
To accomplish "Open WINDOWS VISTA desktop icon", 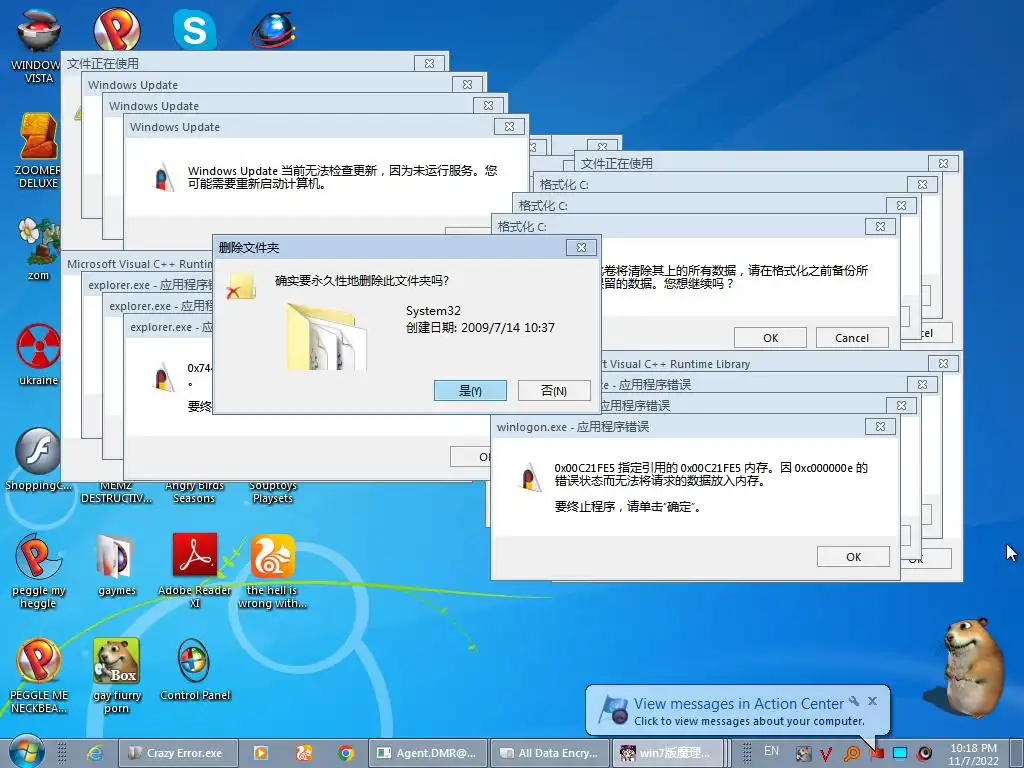I will (38, 46).
